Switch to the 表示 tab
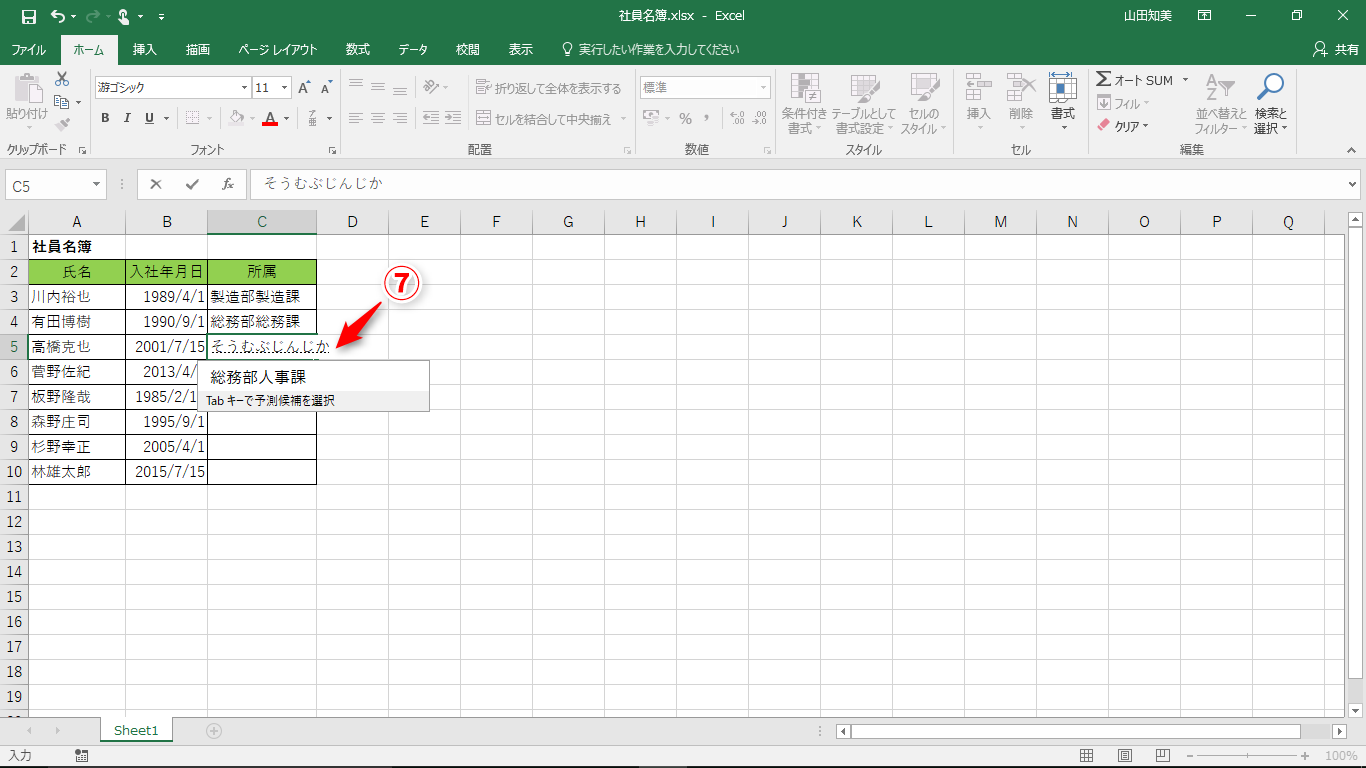The image size is (1366, 768). click(x=521, y=49)
